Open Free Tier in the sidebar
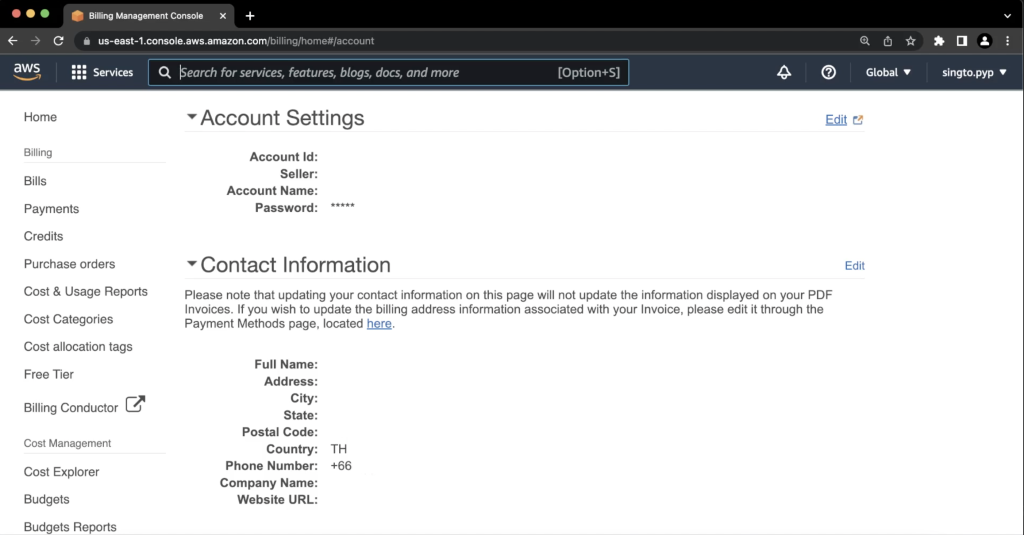This screenshot has width=1024, height=535. pyautogui.click(x=49, y=374)
